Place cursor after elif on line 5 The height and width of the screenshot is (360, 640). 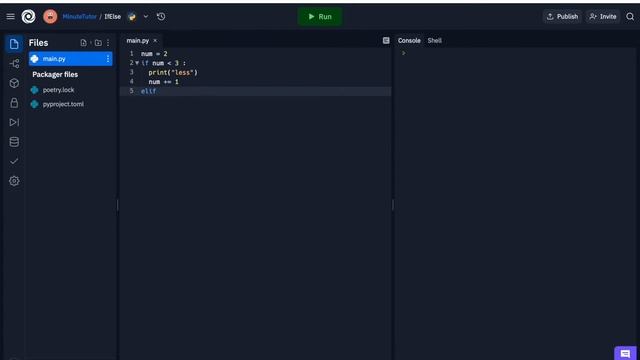(x=157, y=91)
